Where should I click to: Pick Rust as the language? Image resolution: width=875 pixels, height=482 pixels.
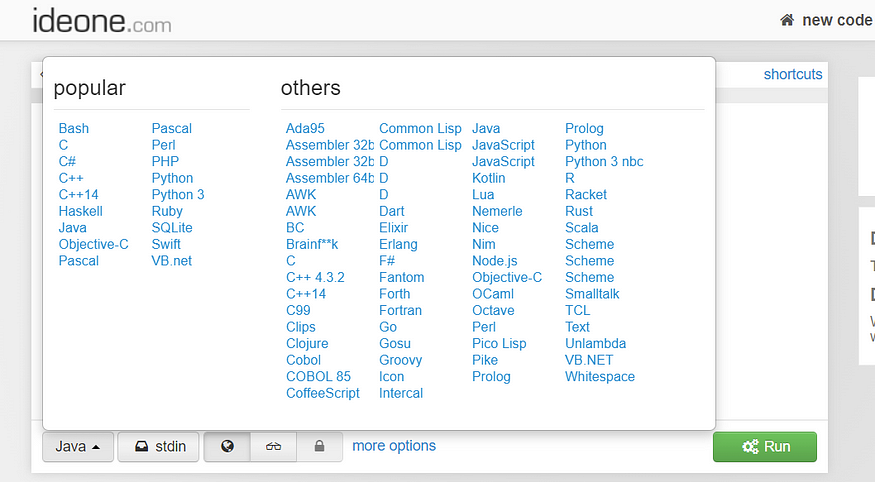pos(579,211)
